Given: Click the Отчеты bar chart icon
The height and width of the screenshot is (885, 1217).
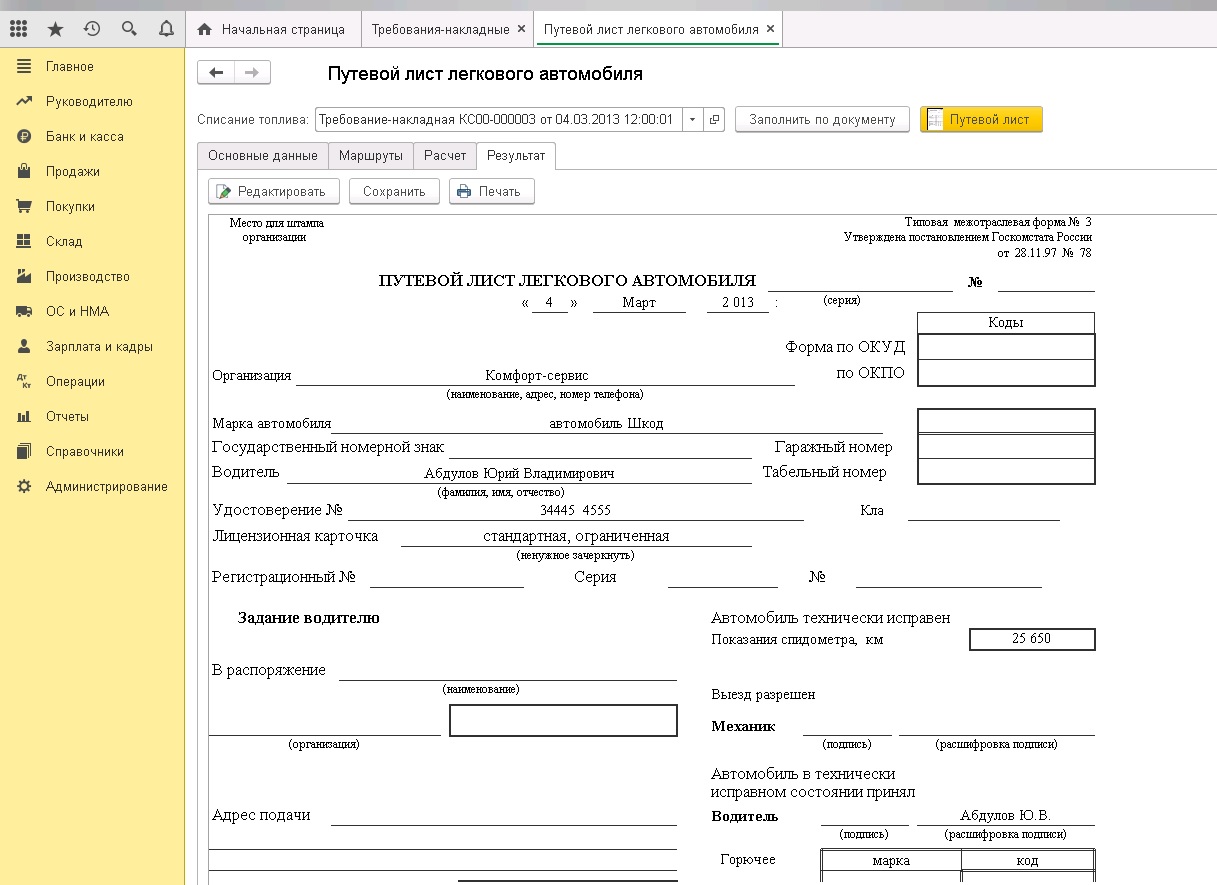Looking at the screenshot, I should 24,417.
